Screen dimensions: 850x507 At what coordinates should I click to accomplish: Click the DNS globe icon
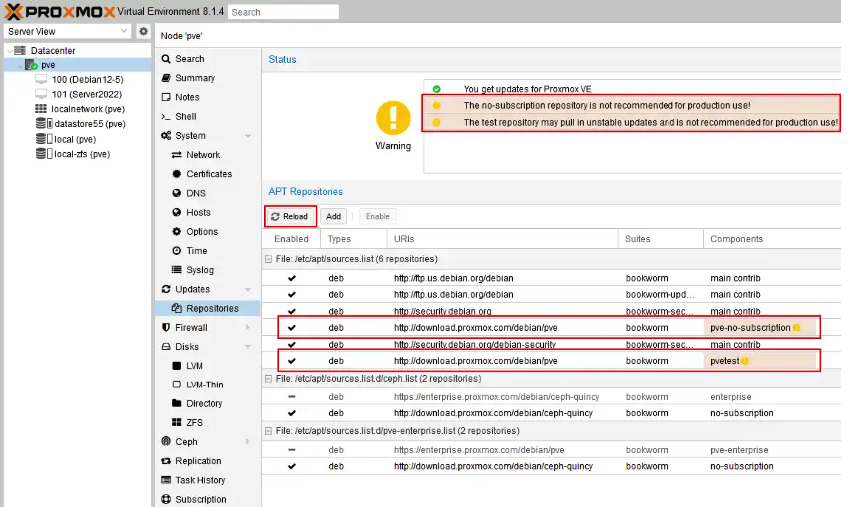[x=177, y=193]
